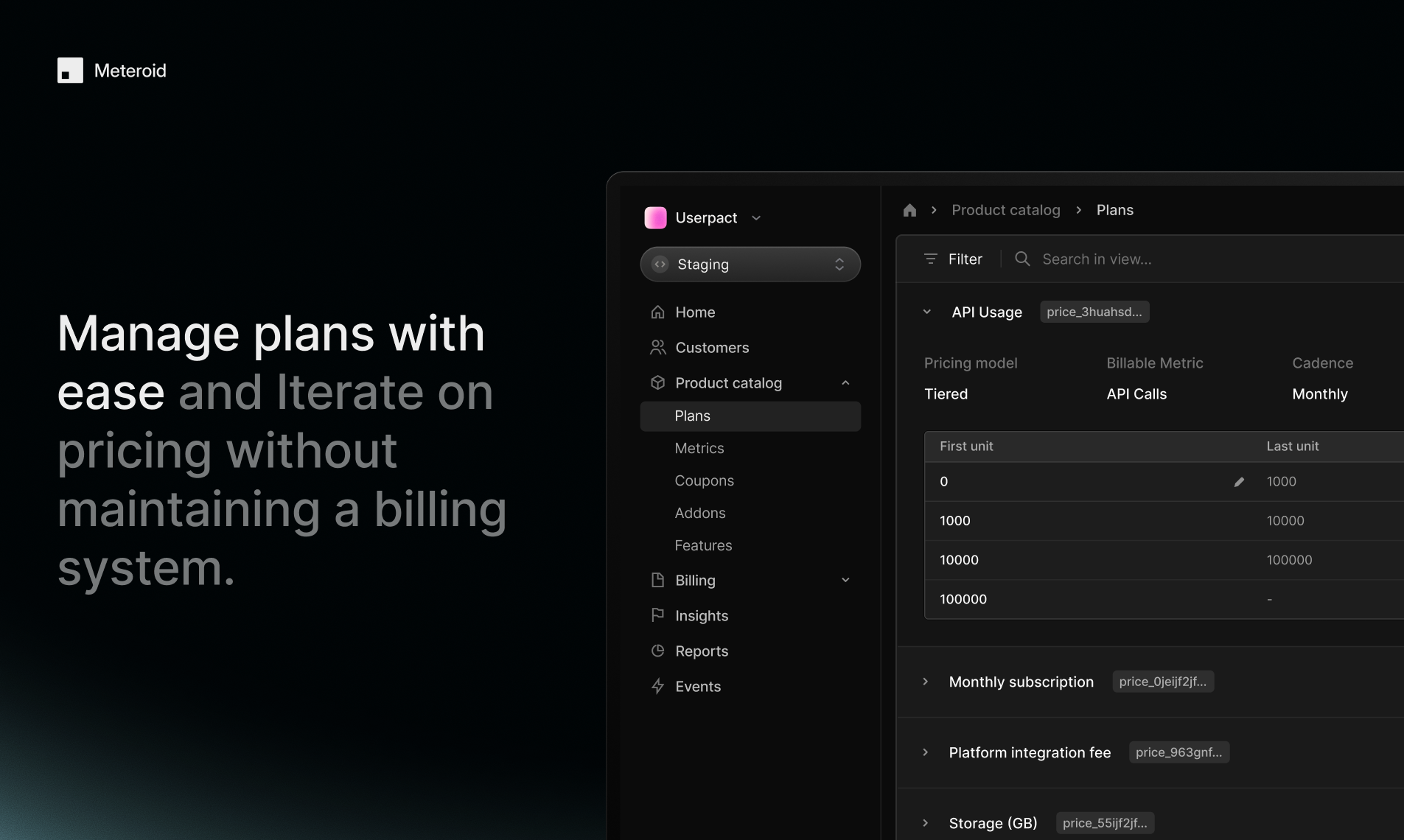This screenshot has width=1404, height=840.
Task: Click the Events lightning bolt icon
Action: tap(657, 686)
